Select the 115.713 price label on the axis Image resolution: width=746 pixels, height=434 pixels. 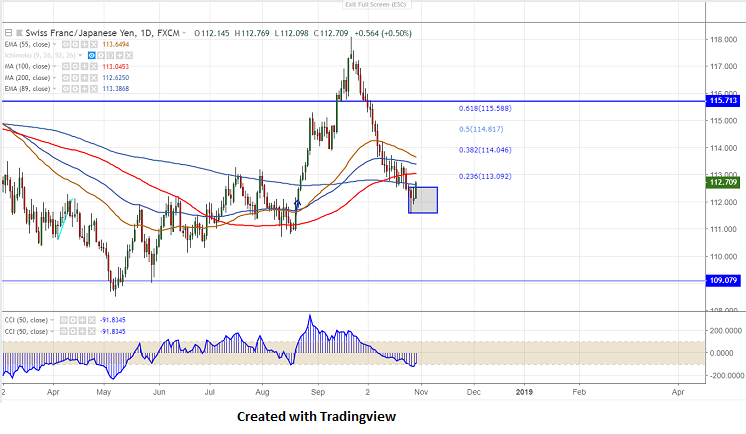(x=723, y=100)
